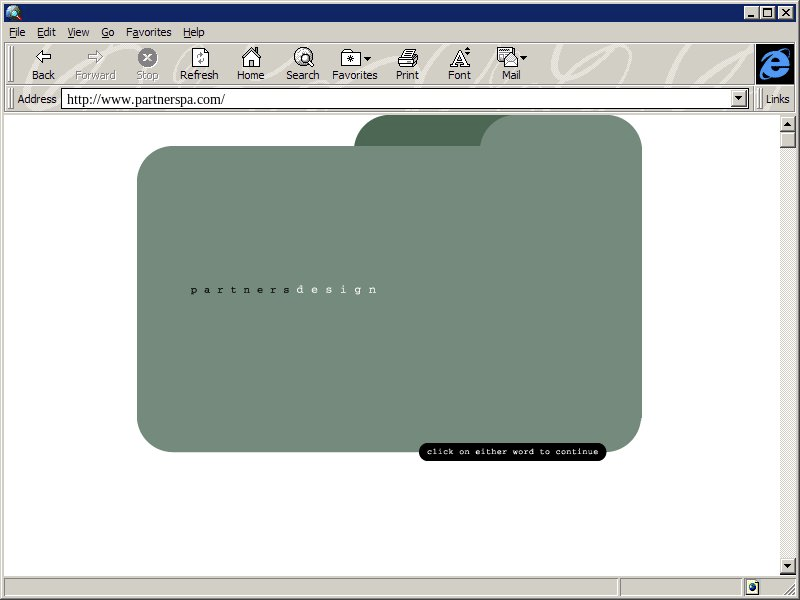Image resolution: width=800 pixels, height=600 pixels.
Task: Click the Internet Explorer logo icon
Action: [774, 64]
